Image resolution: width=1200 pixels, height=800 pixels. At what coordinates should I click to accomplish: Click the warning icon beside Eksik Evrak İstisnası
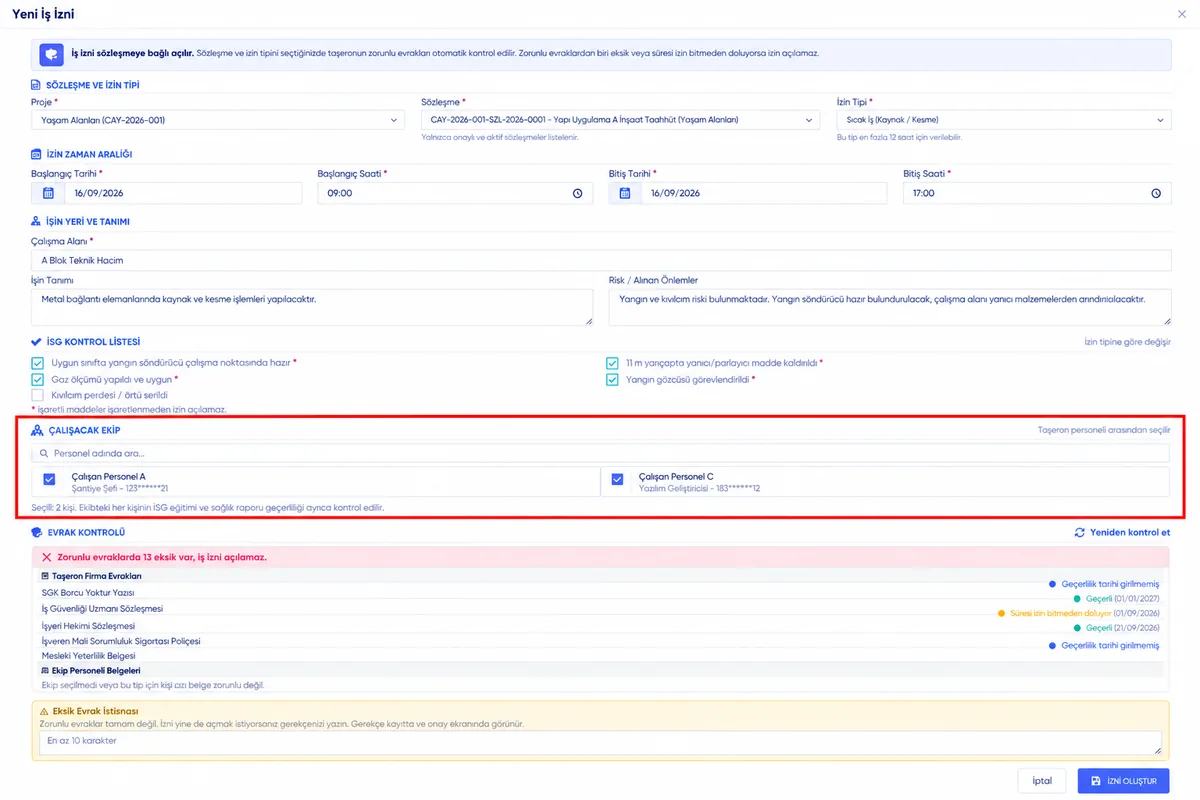point(43,711)
